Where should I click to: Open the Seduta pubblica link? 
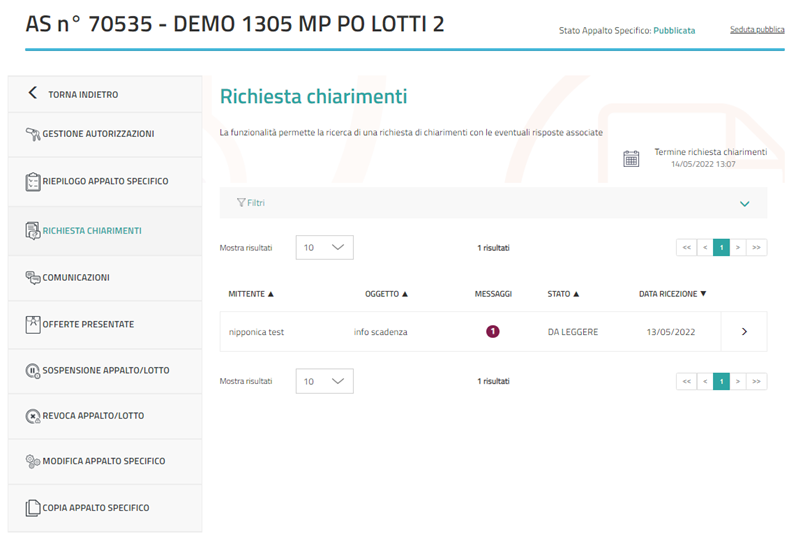pyautogui.click(x=756, y=30)
